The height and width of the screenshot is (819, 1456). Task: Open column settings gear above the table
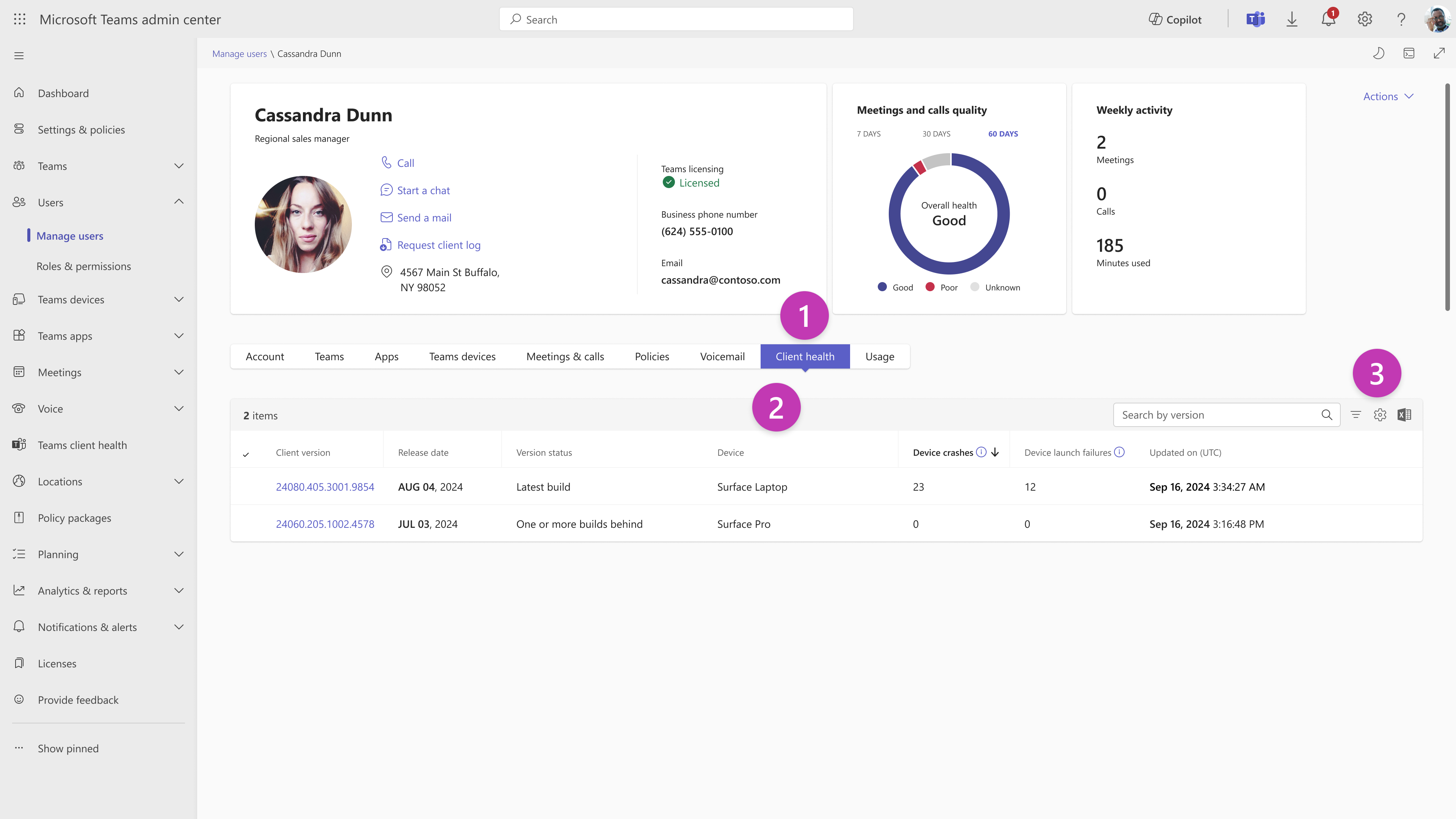1380,414
